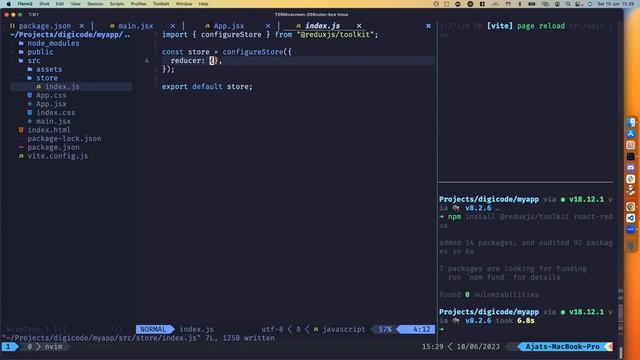Close the App.jsx tab
The height and width of the screenshot is (360, 640).
click(268, 26)
